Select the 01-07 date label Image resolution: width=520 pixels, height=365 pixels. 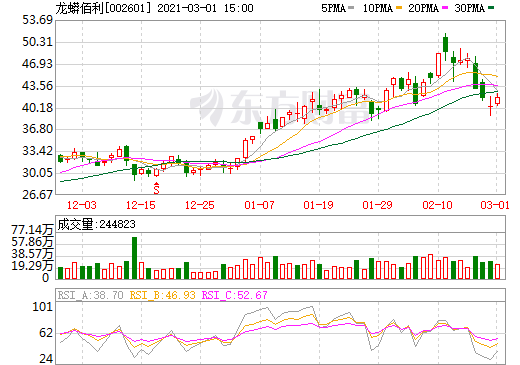(x=259, y=205)
